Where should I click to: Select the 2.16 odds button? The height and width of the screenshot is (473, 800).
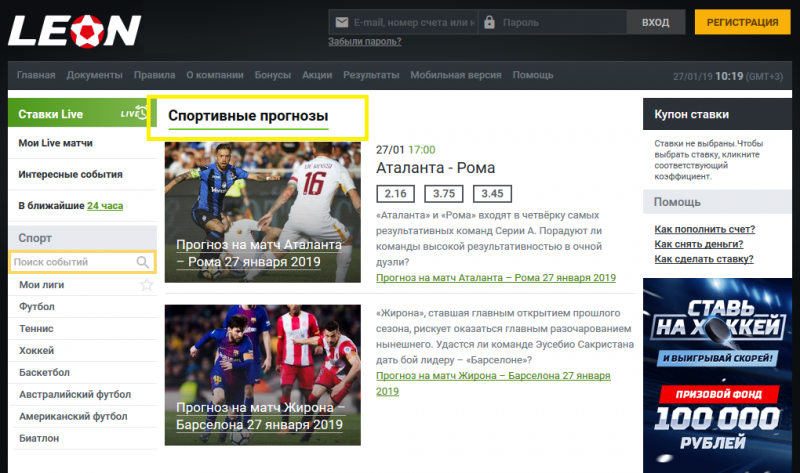click(395, 194)
